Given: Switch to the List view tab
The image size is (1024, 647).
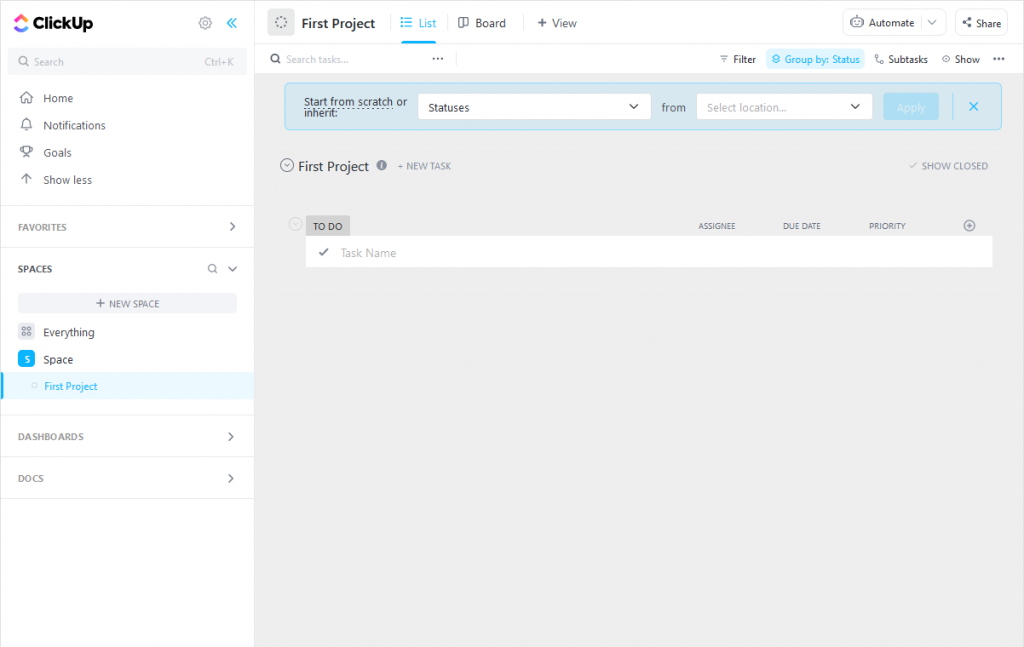Looking at the screenshot, I should click(x=419, y=23).
